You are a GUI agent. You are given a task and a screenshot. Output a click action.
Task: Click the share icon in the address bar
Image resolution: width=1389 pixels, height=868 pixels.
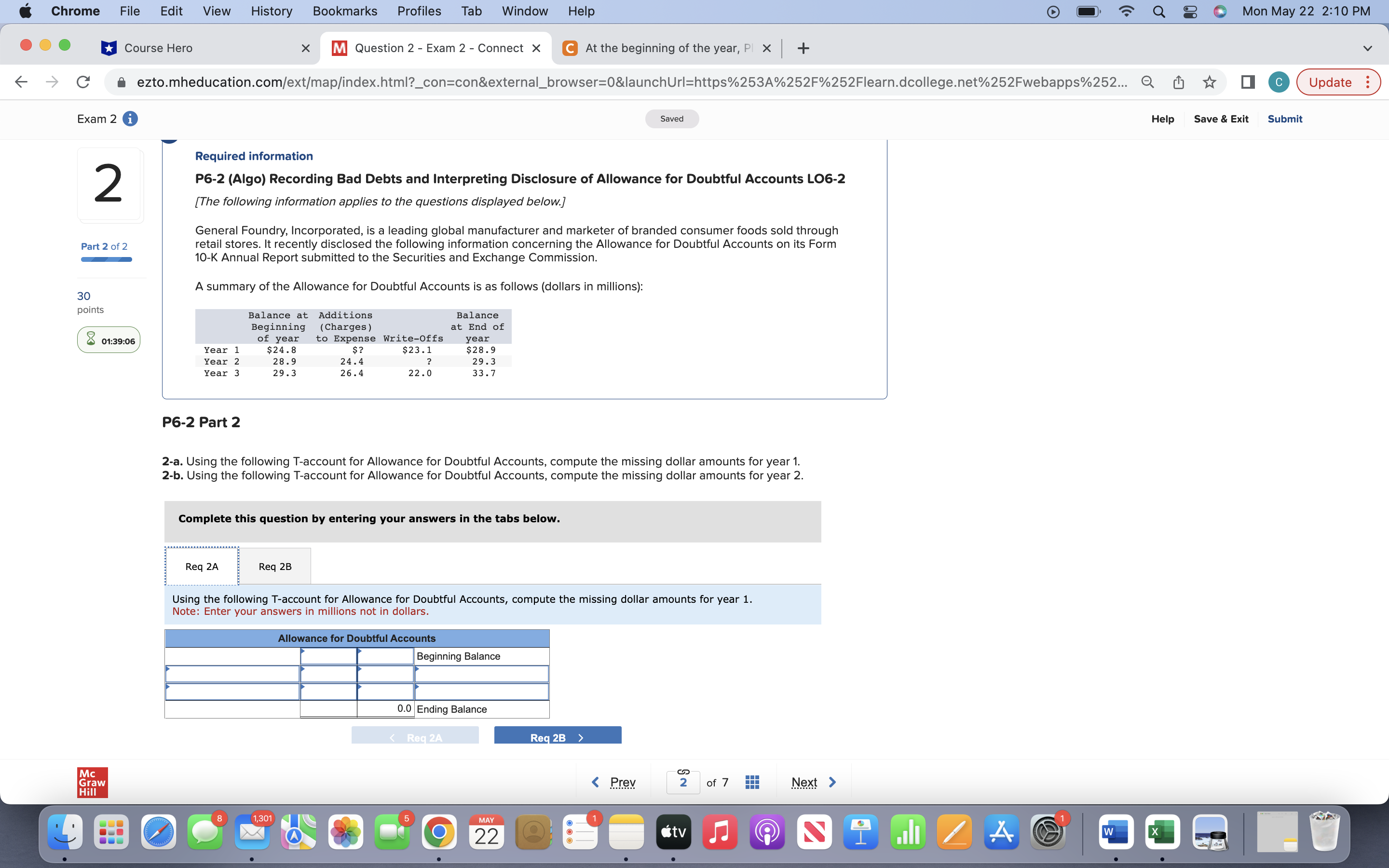point(1178,82)
